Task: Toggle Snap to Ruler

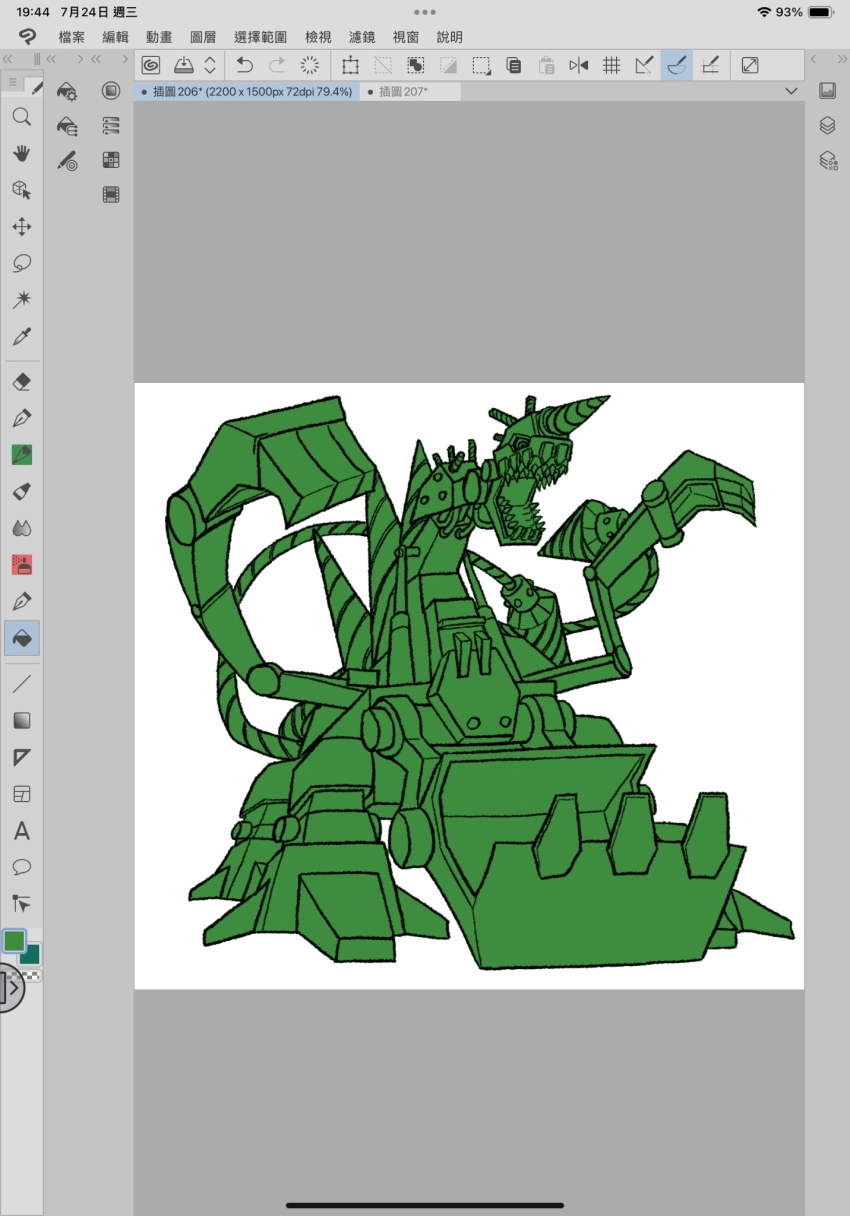Action: click(645, 65)
